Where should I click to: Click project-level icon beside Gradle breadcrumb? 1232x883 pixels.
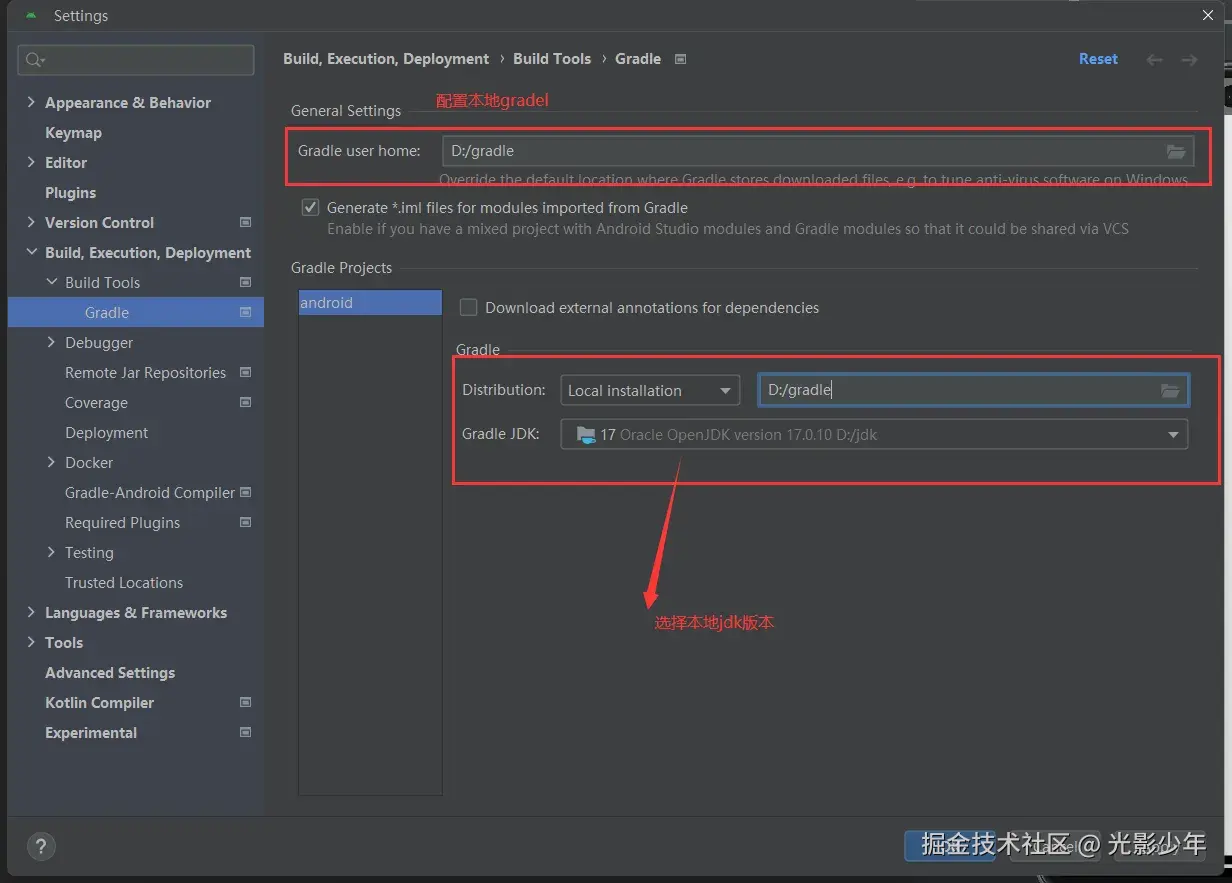point(680,59)
